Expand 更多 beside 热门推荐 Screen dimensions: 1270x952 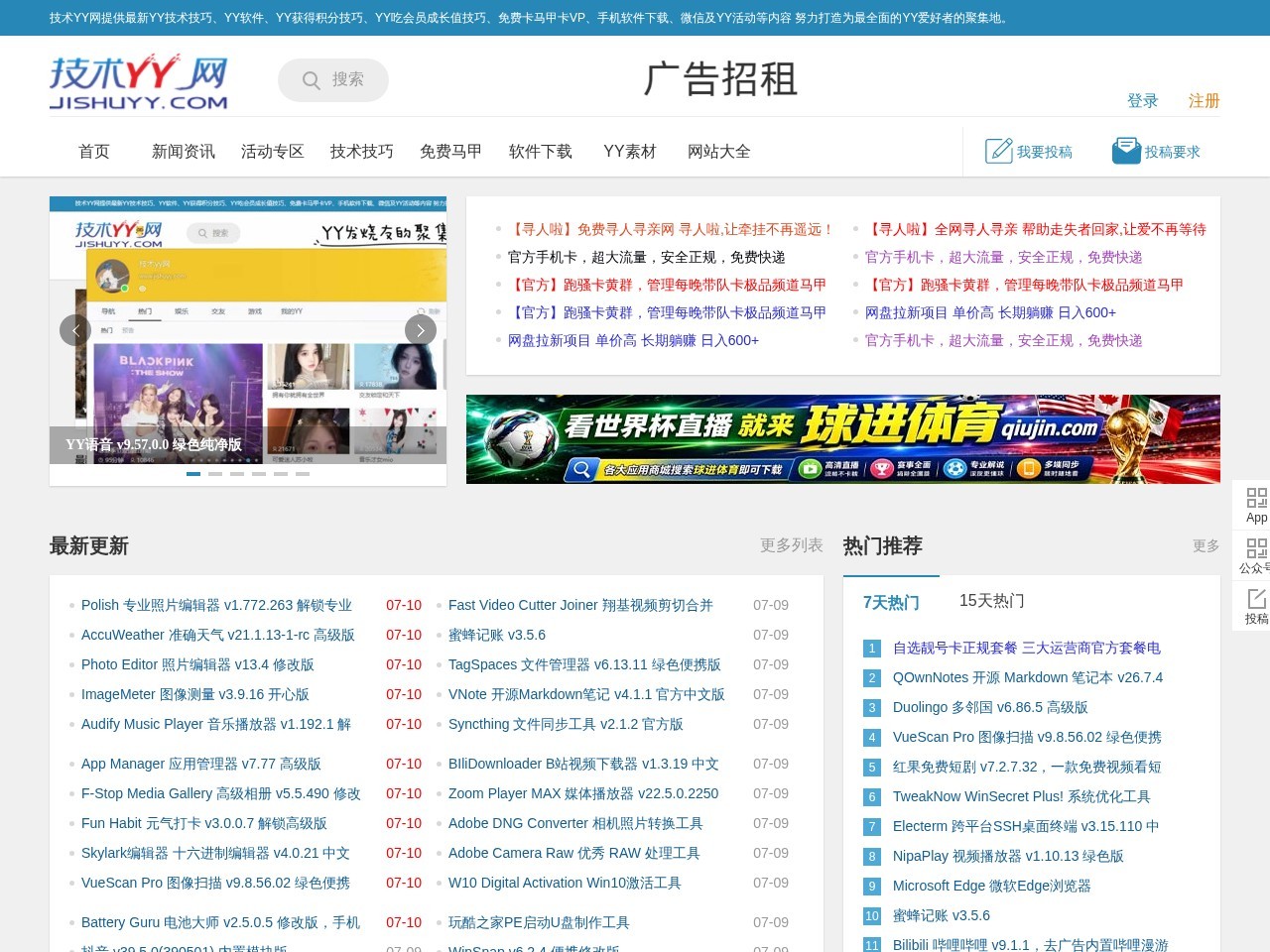pyautogui.click(x=1206, y=546)
